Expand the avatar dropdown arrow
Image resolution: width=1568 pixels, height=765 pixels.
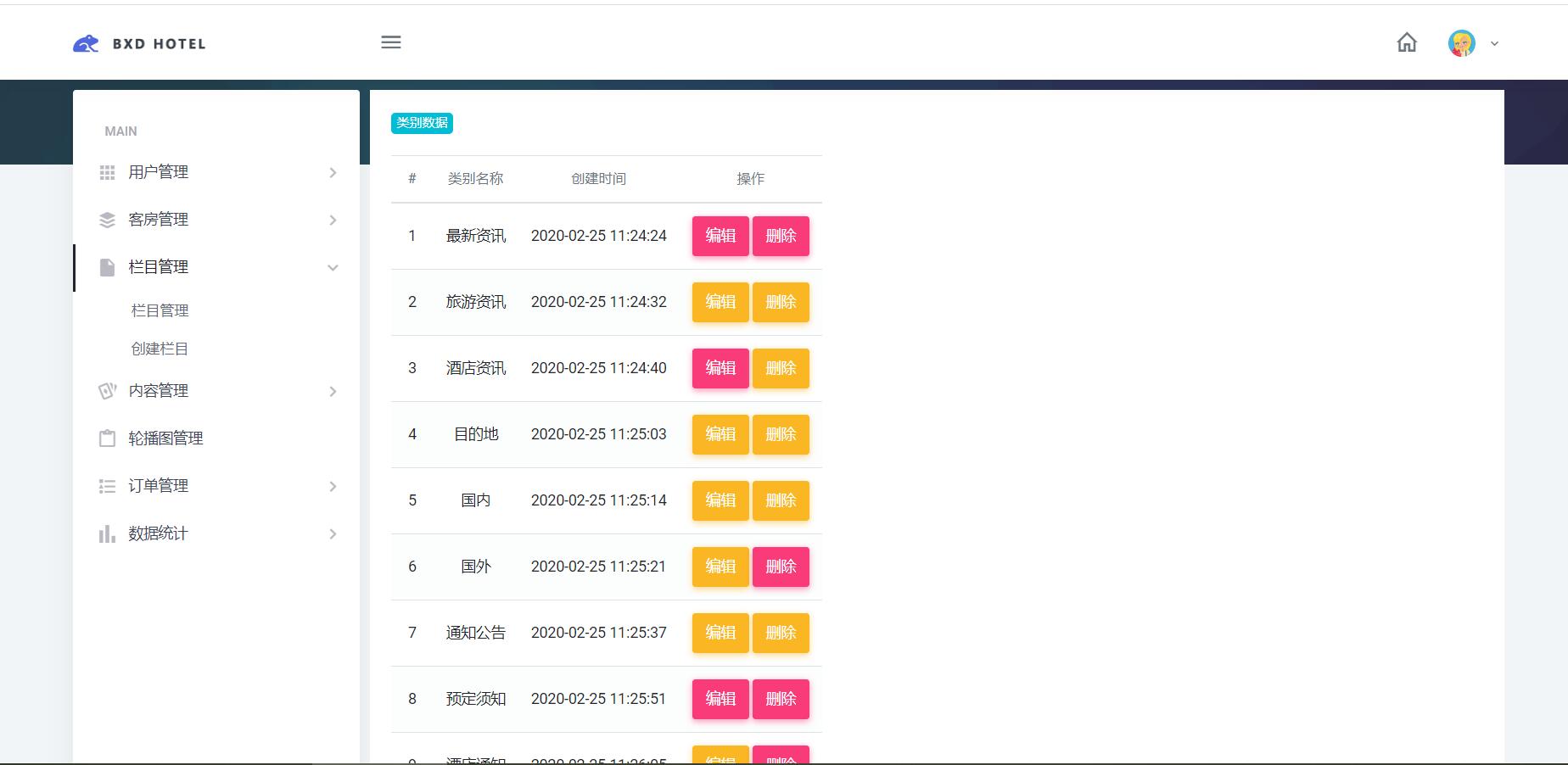tap(1494, 44)
